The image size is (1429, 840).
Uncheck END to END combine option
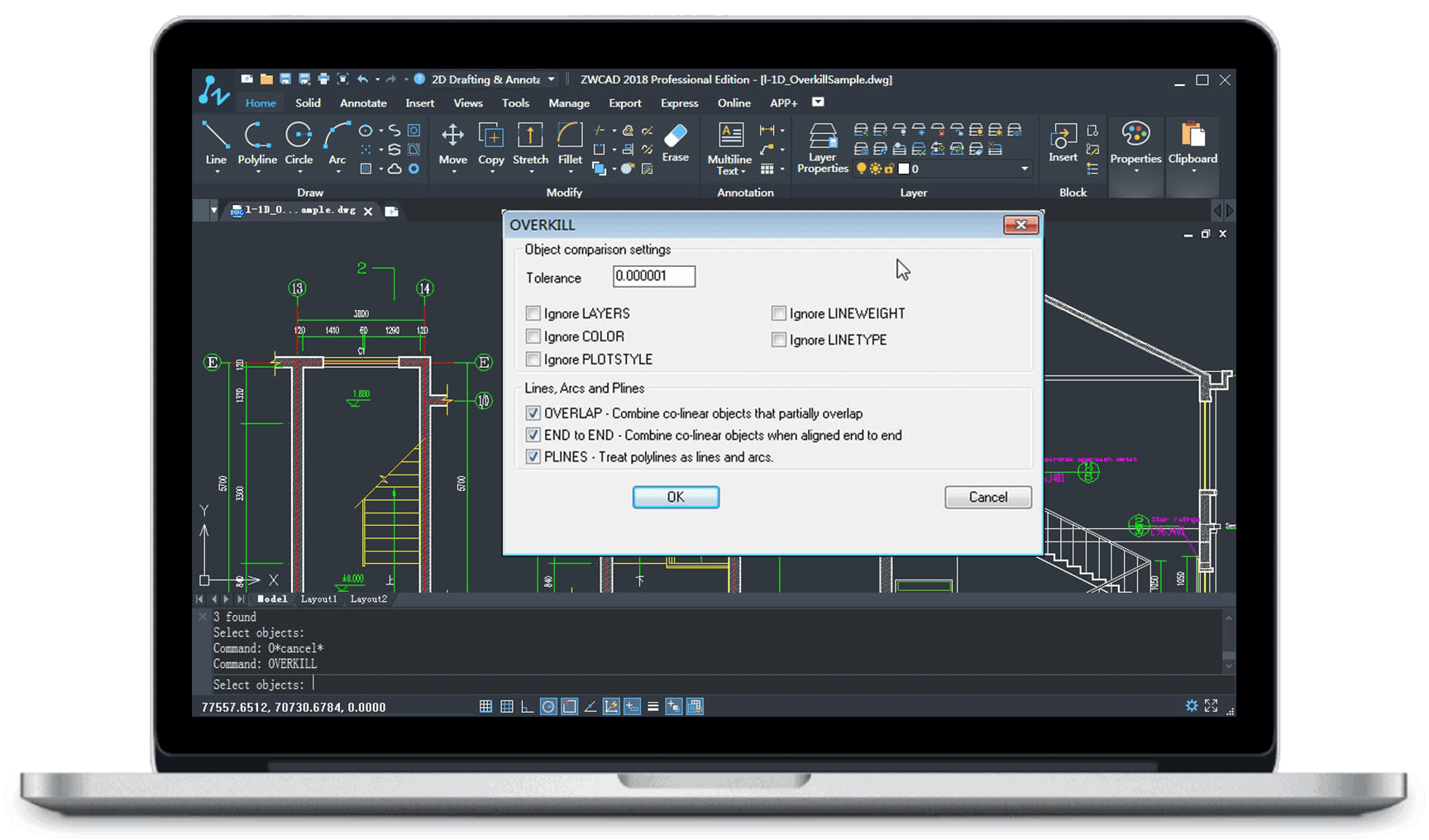coord(533,435)
